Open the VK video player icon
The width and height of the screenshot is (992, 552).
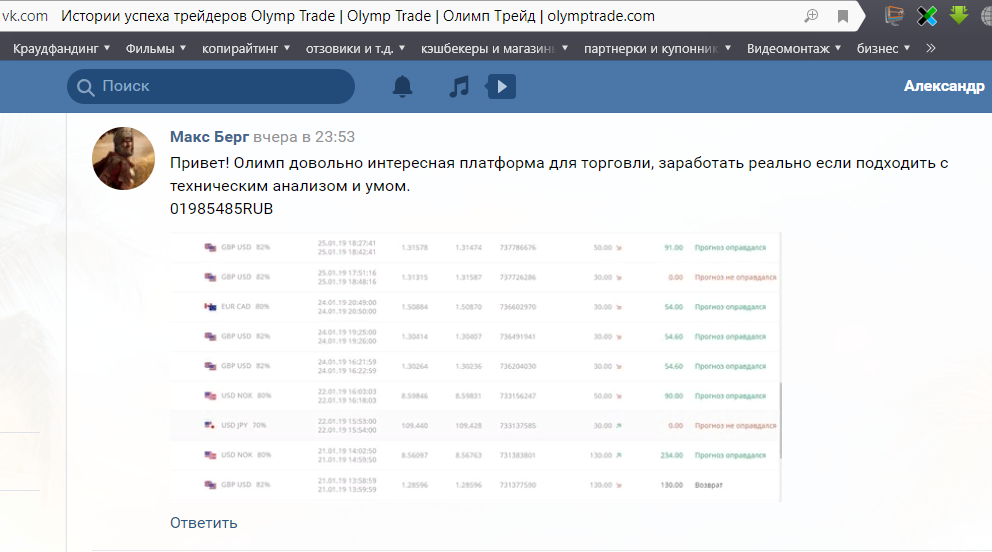tap(501, 86)
